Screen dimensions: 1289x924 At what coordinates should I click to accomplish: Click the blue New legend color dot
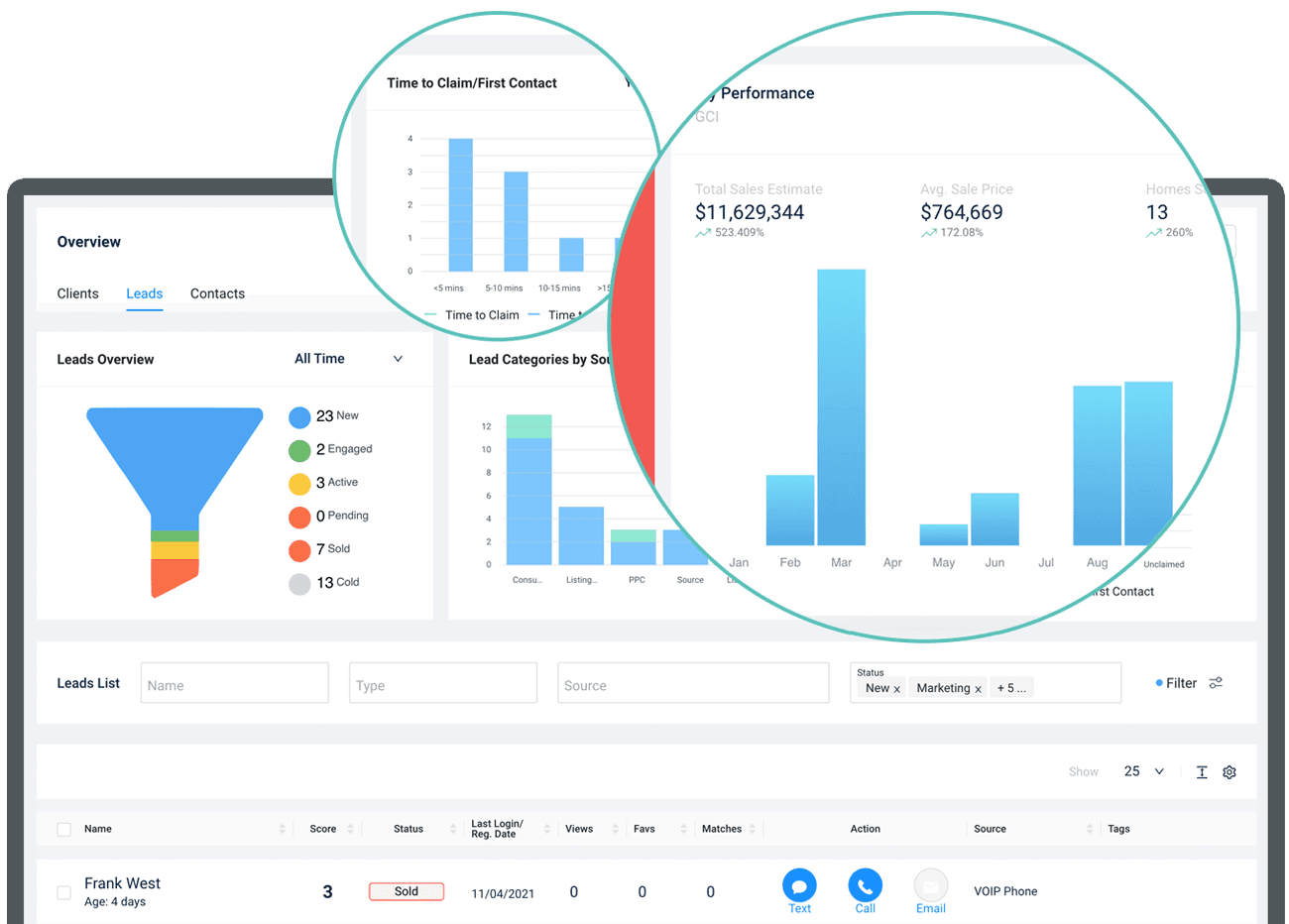pyautogui.click(x=299, y=417)
